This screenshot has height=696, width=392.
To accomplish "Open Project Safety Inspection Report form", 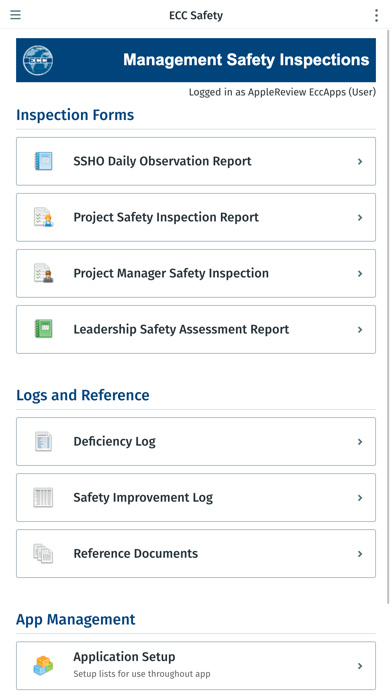I will click(x=196, y=217).
